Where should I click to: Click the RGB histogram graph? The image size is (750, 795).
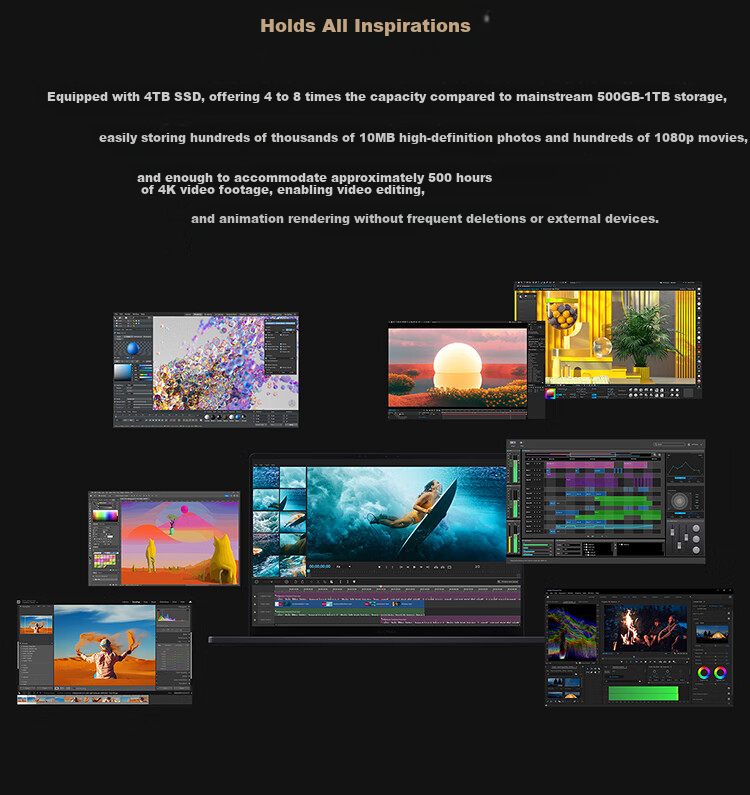coord(172,617)
